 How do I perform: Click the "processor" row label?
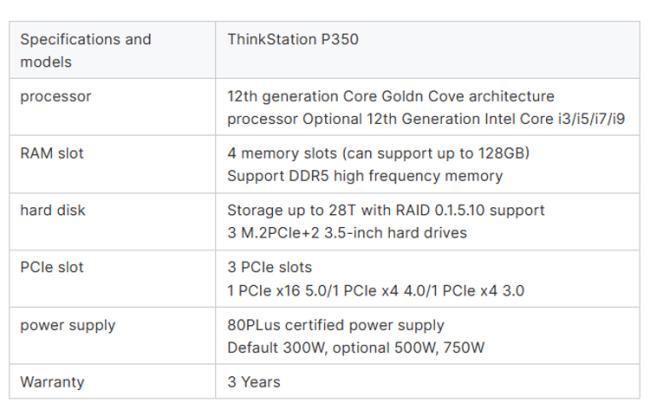click(x=55, y=96)
